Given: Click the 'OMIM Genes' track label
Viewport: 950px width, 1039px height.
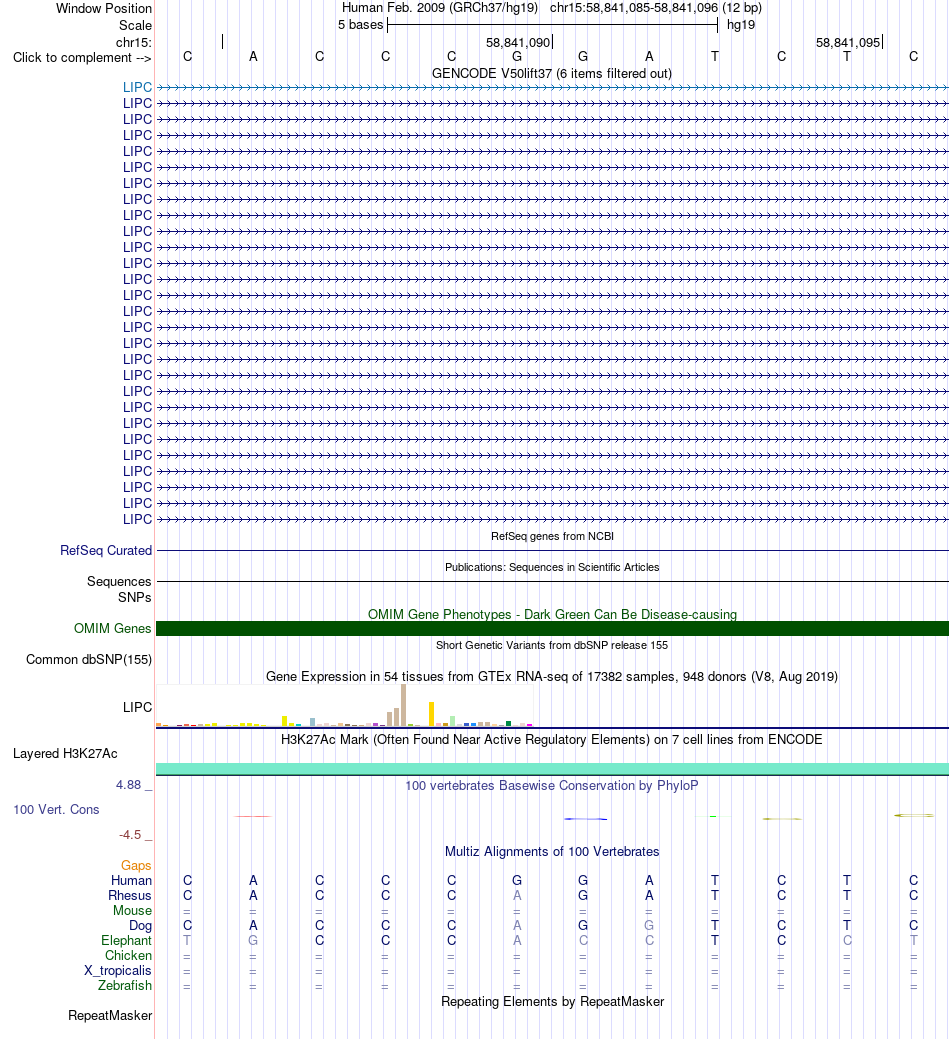Looking at the screenshot, I should (x=113, y=629).
